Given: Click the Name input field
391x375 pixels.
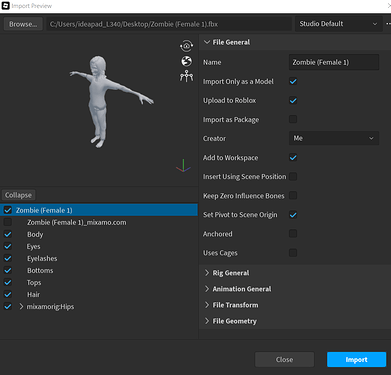Looking at the screenshot, I should 334,62.
